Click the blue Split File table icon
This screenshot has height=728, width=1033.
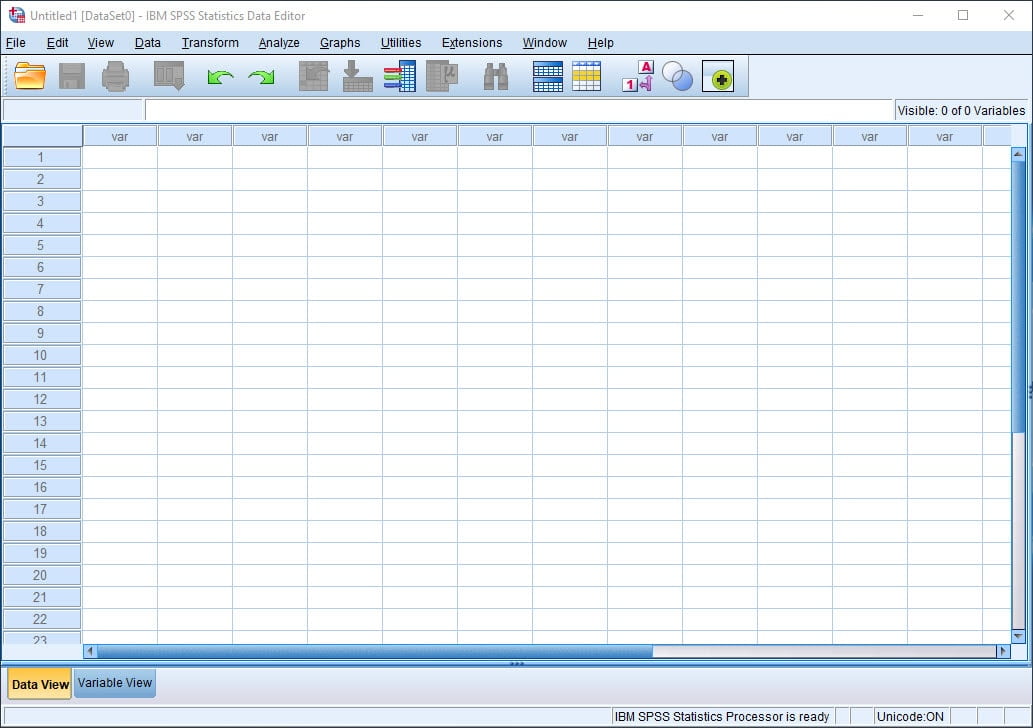[547, 76]
